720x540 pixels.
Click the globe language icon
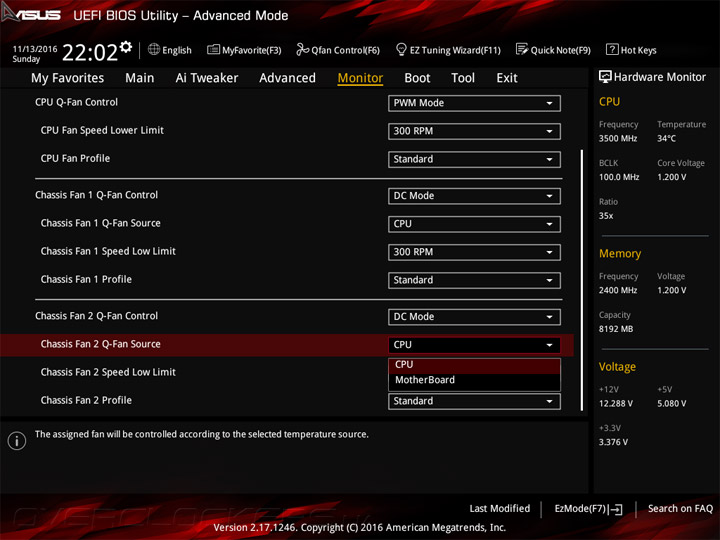pyautogui.click(x=154, y=49)
